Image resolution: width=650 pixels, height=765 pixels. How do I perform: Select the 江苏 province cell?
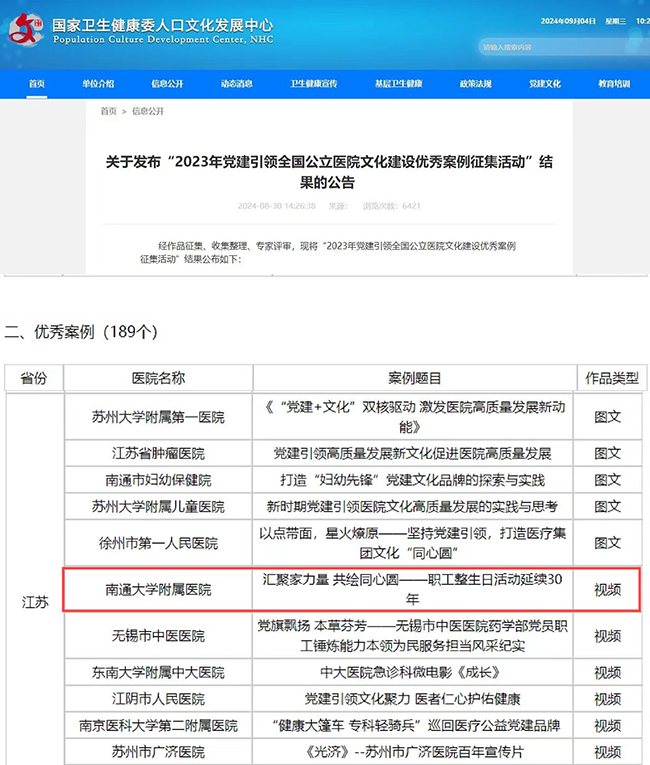pyautogui.click(x=35, y=602)
